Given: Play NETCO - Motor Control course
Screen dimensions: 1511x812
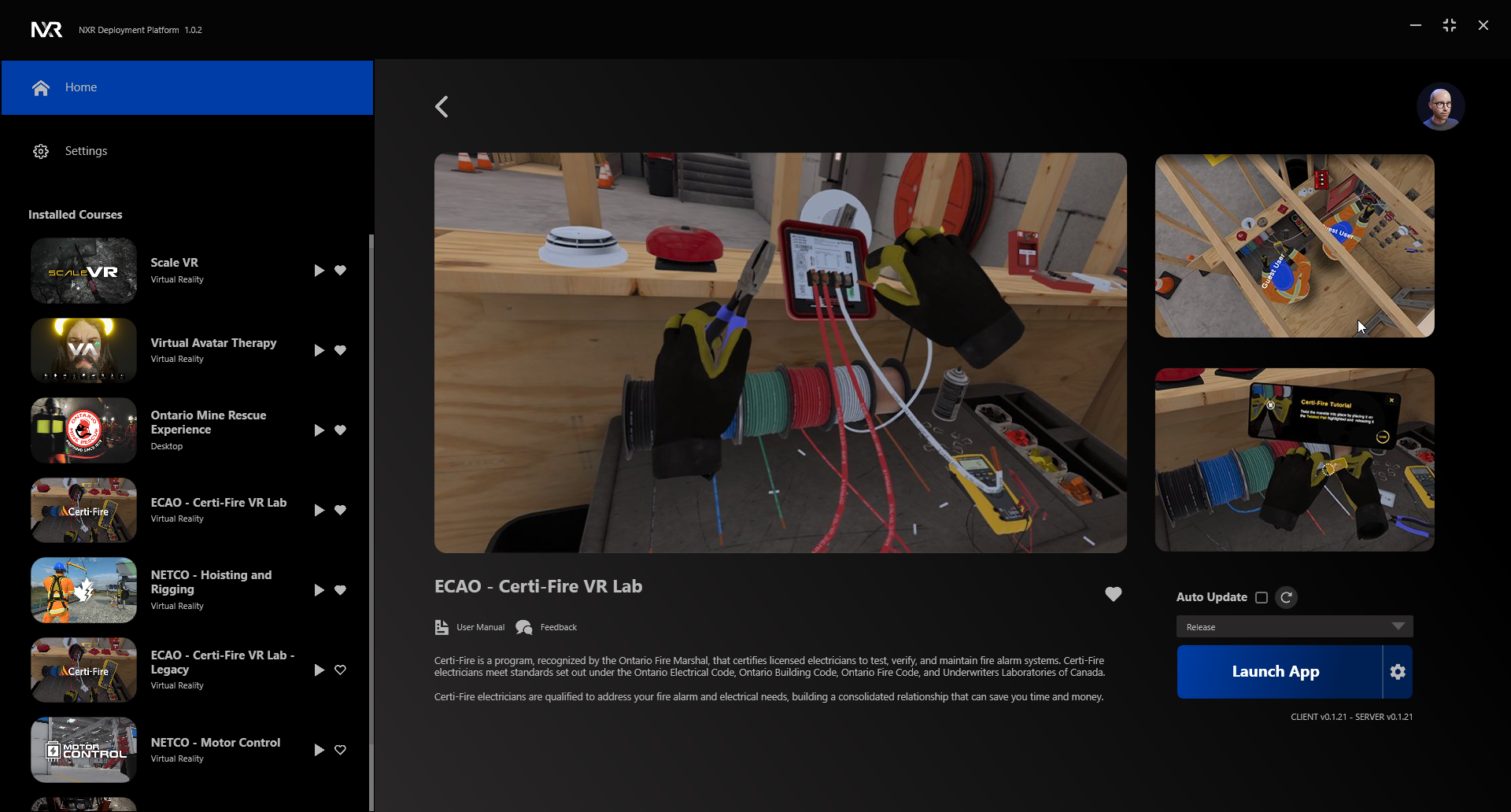Looking at the screenshot, I should pyautogui.click(x=319, y=750).
